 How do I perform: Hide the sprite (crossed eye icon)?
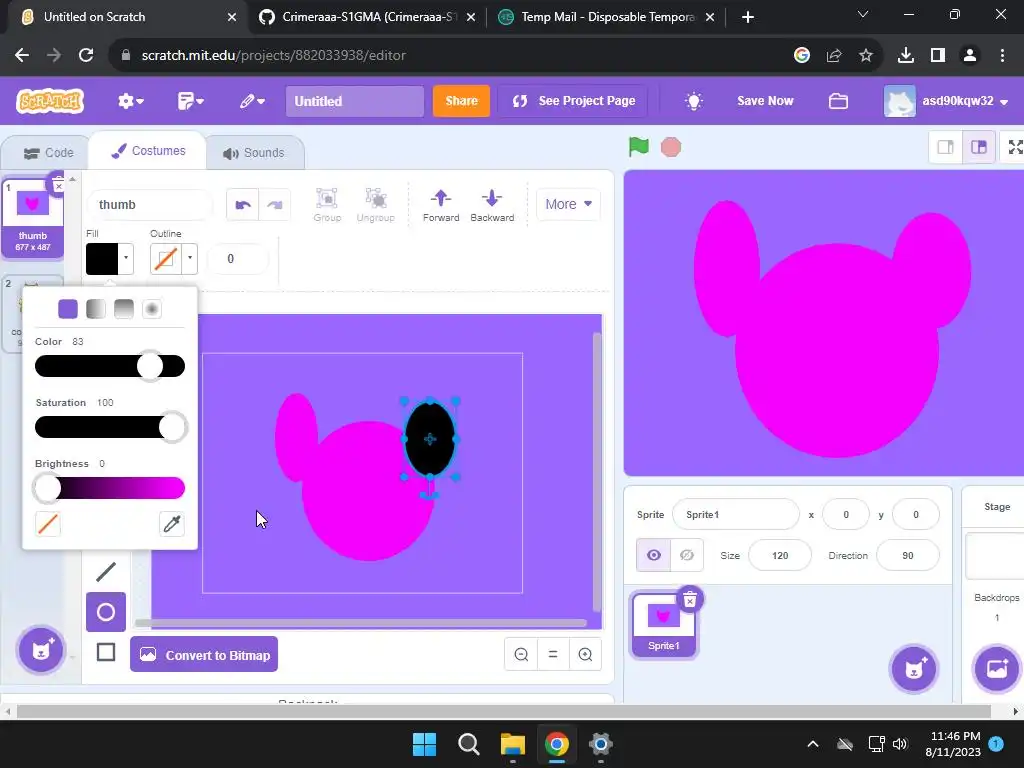686,555
